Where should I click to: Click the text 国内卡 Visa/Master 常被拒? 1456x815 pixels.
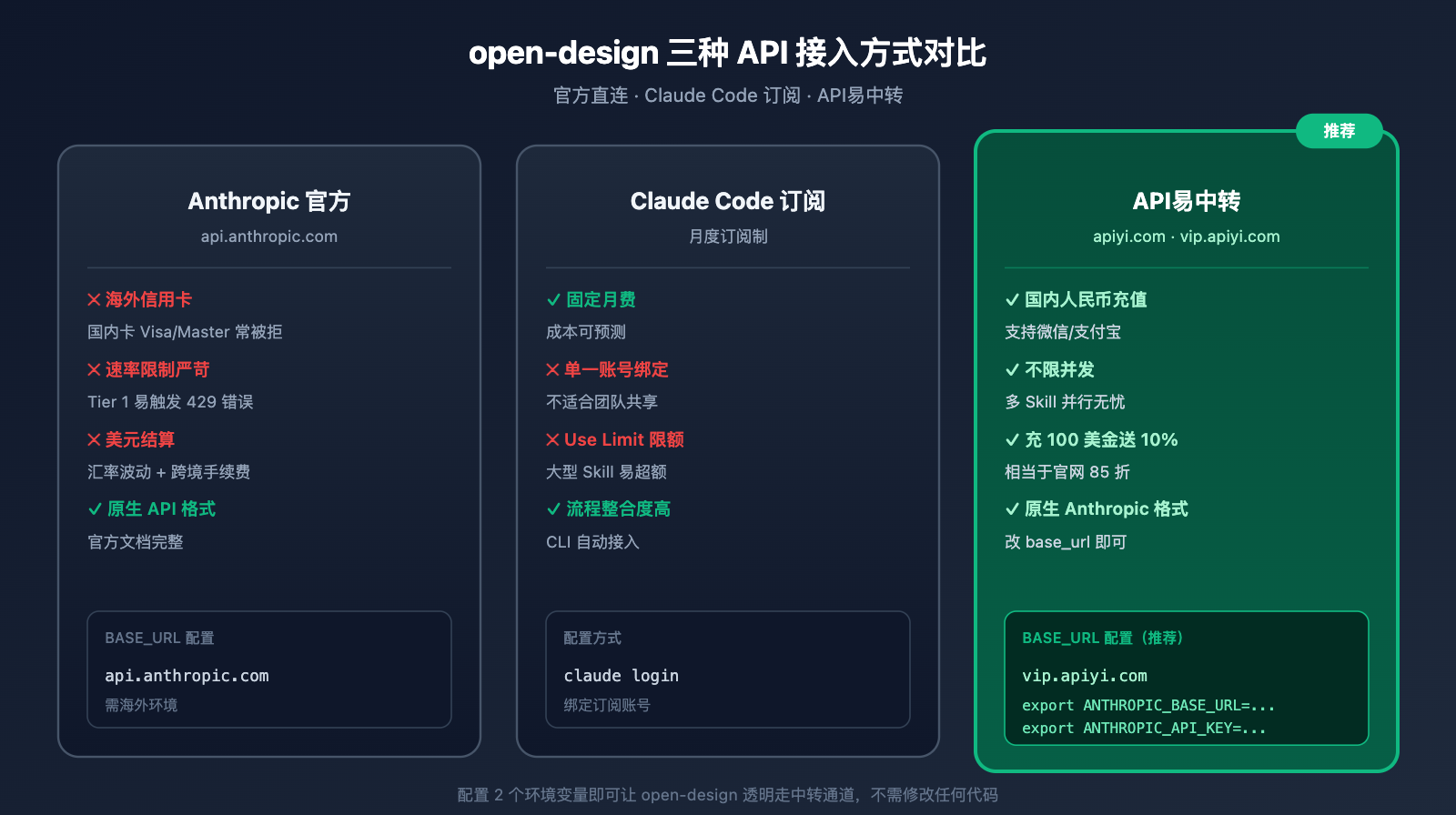pos(185,332)
